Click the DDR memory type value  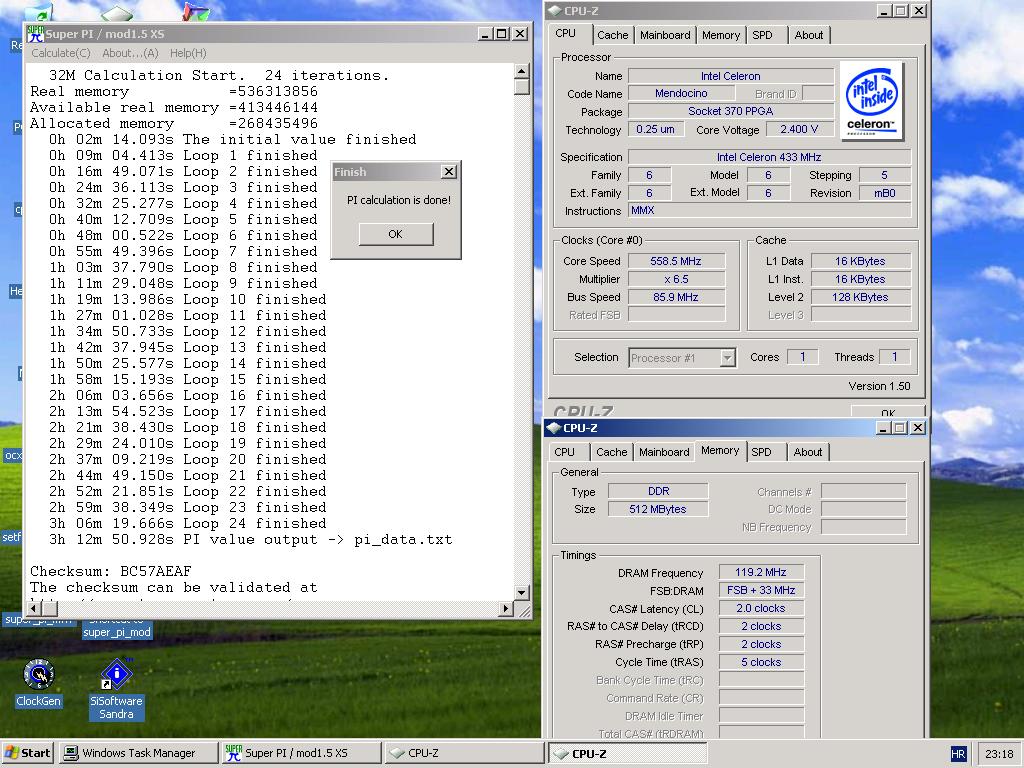tap(658, 491)
